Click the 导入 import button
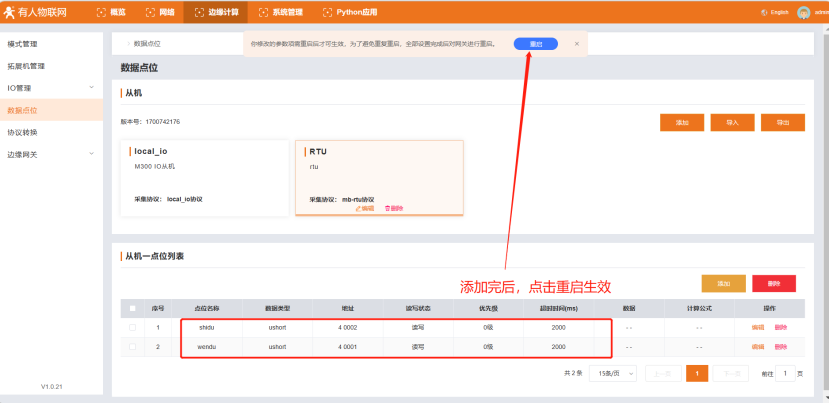 pos(732,122)
